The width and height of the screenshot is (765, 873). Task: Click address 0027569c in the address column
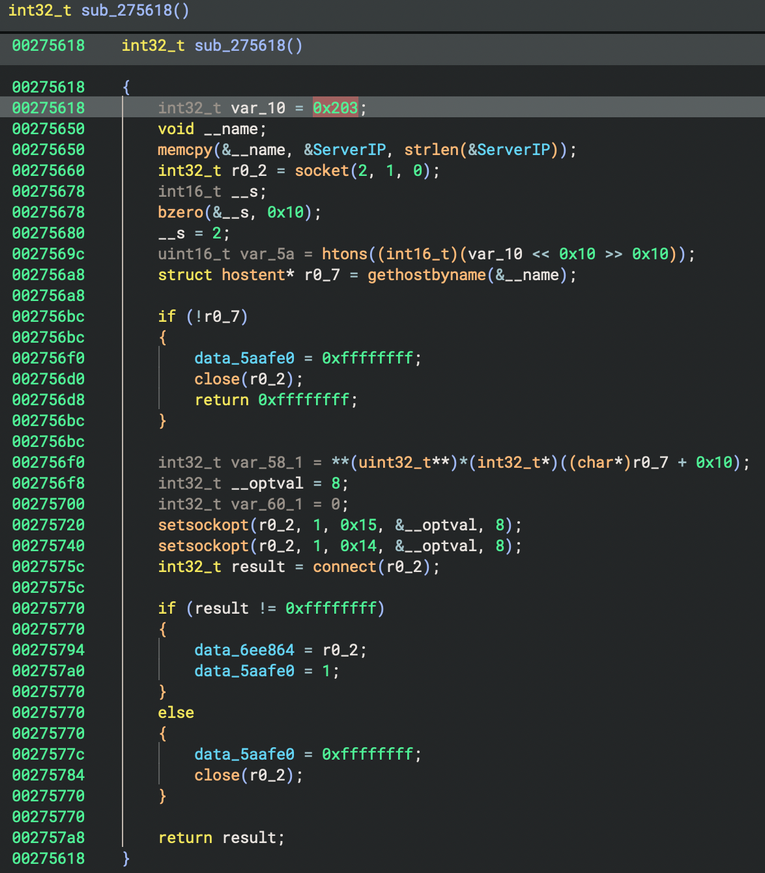[x=48, y=254]
